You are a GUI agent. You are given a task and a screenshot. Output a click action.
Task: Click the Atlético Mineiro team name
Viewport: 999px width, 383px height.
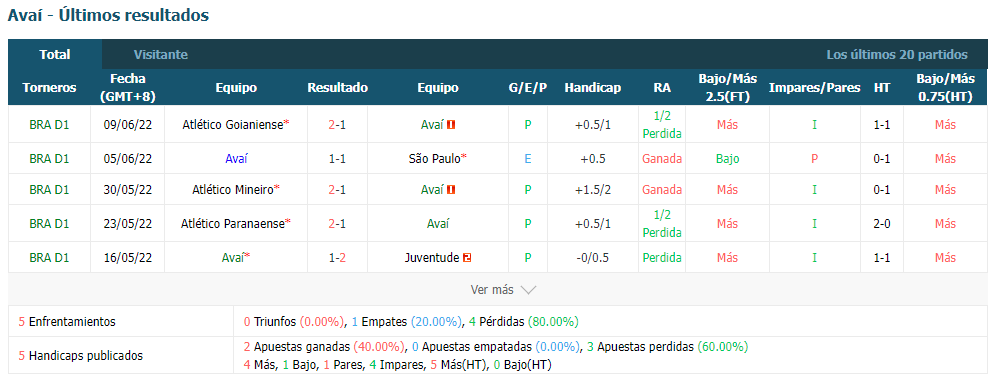233,189
